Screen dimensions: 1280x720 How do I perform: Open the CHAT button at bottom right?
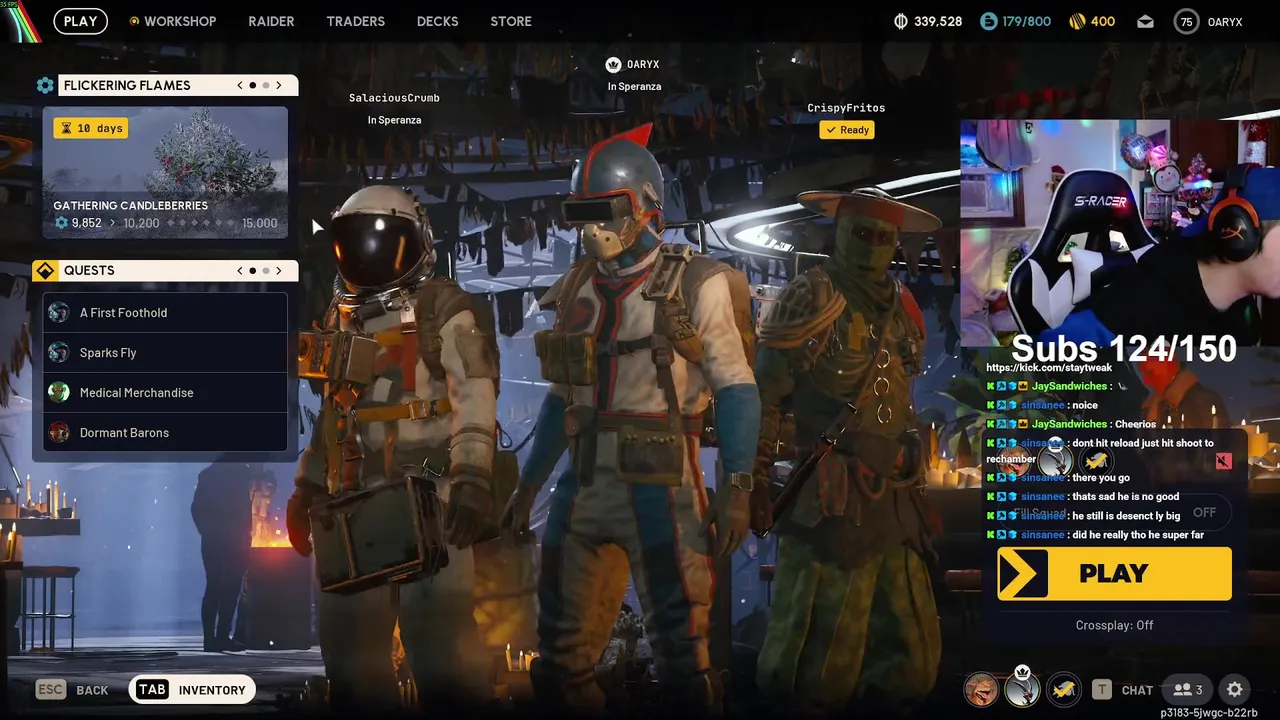point(1137,690)
